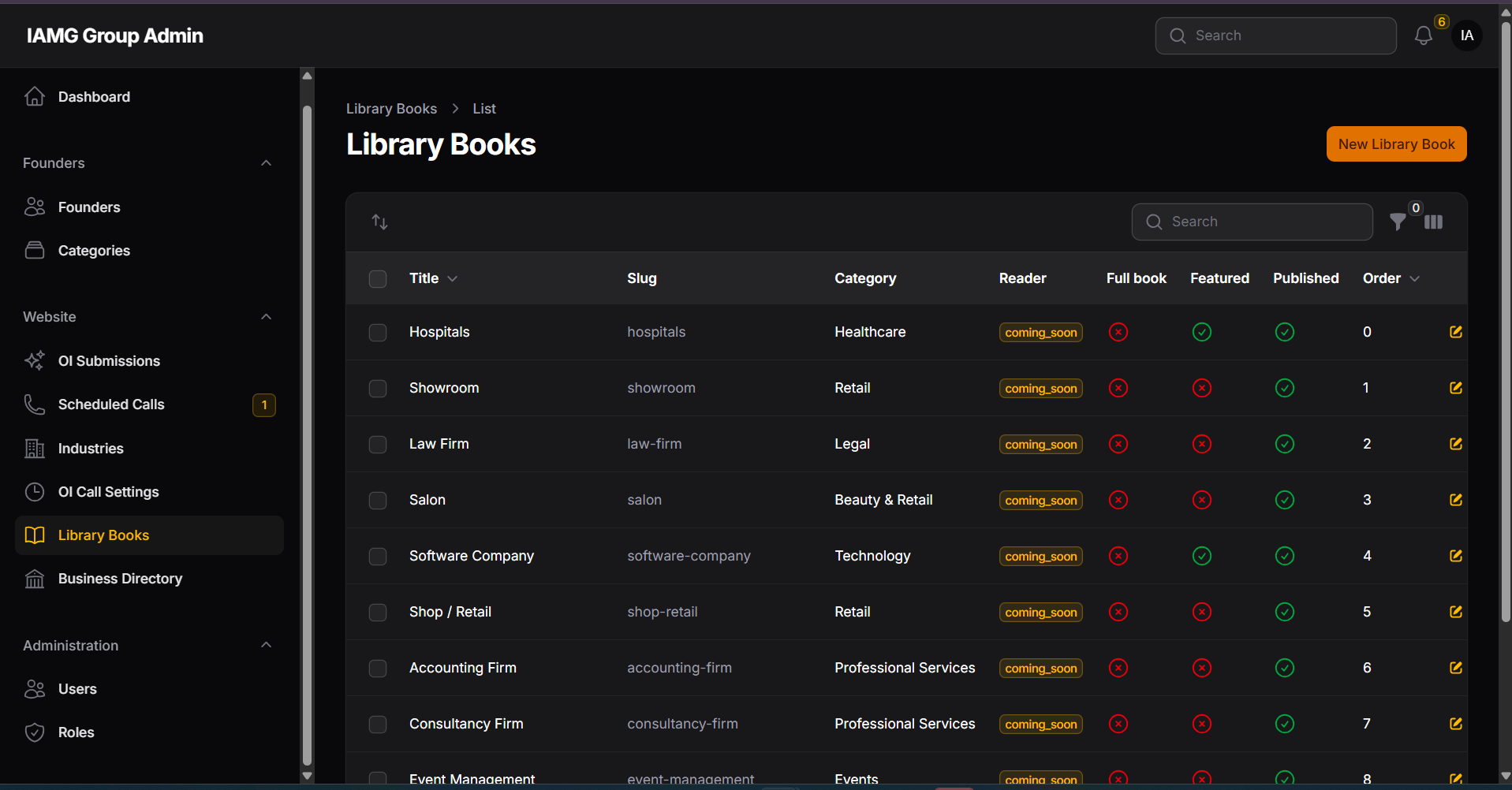This screenshot has width=1512, height=790.
Task: Click the 'Beauty & Retail' category cell
Action: [883, 500]
